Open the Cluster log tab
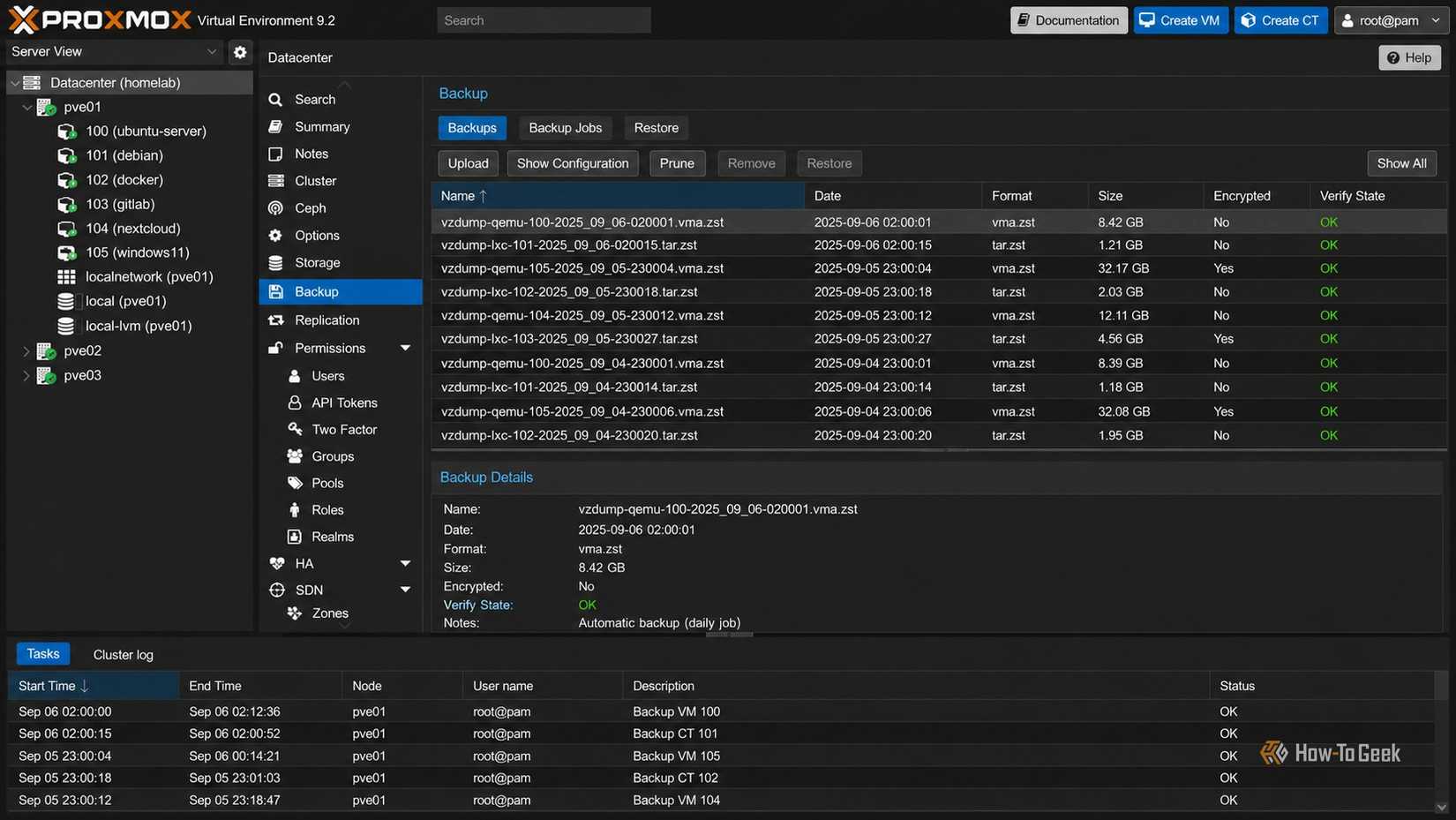Screen dimensions: 1456x820 (x=124, y=655)
